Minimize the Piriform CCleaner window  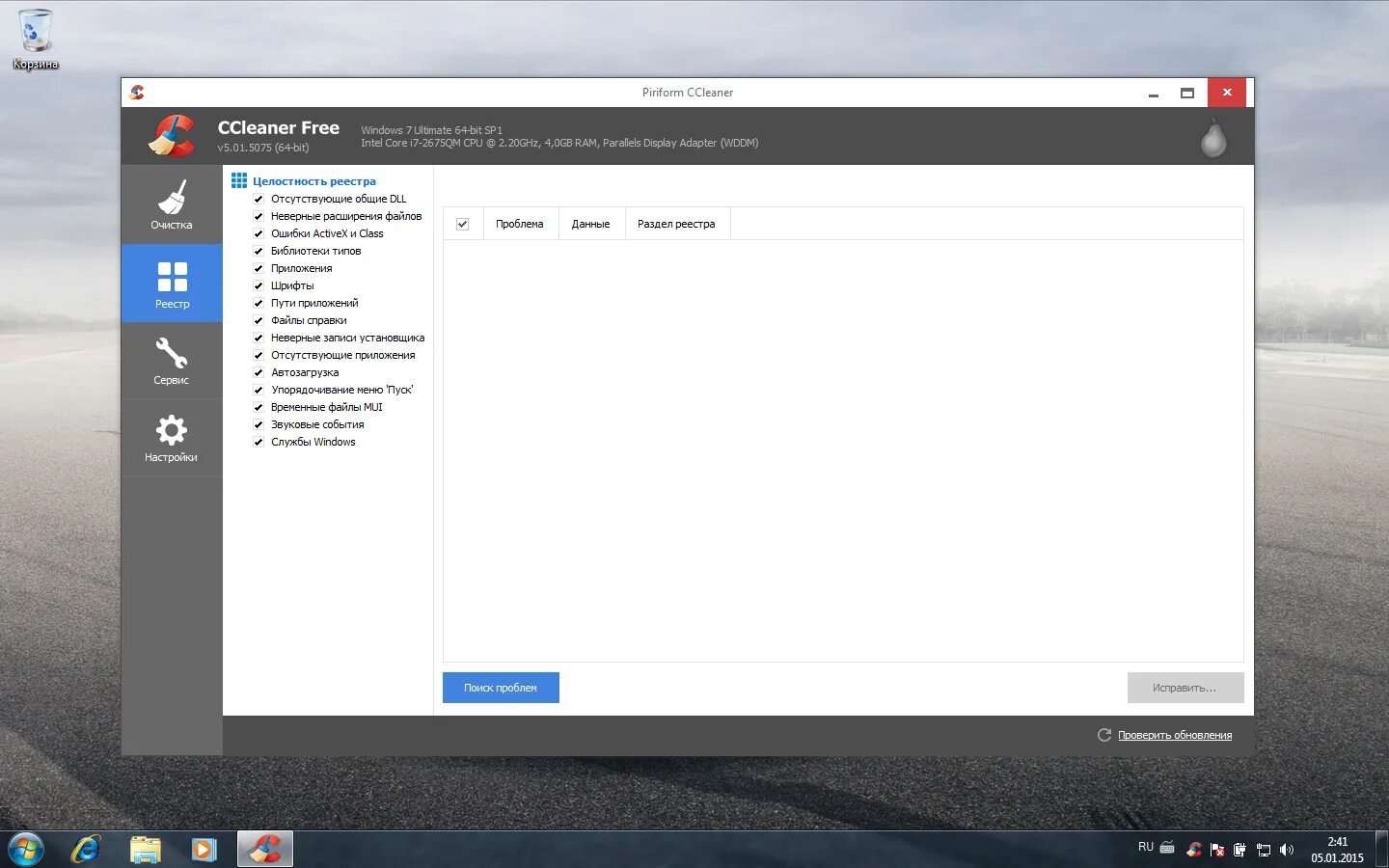[x=1153, y=94]
